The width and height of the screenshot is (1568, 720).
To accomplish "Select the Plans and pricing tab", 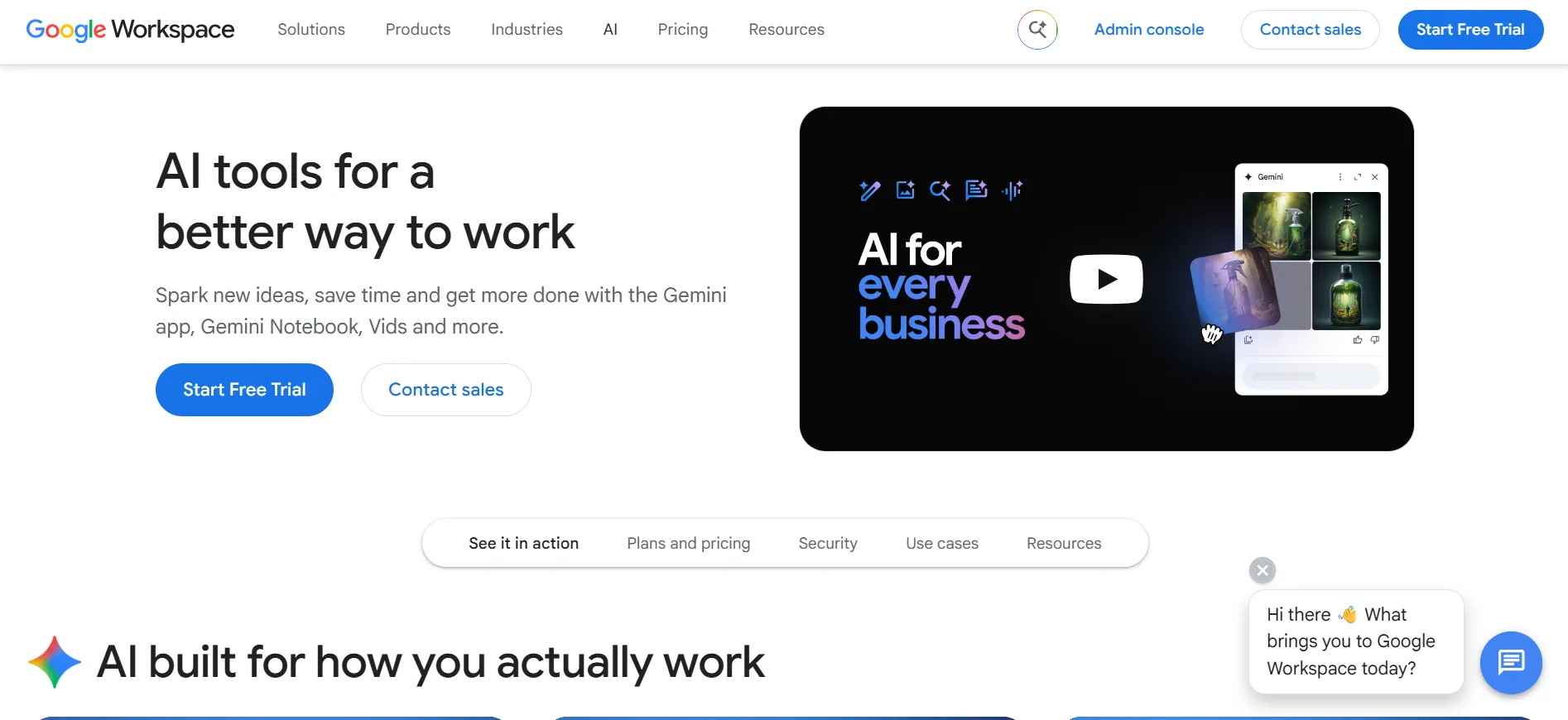I will (689, 544).
